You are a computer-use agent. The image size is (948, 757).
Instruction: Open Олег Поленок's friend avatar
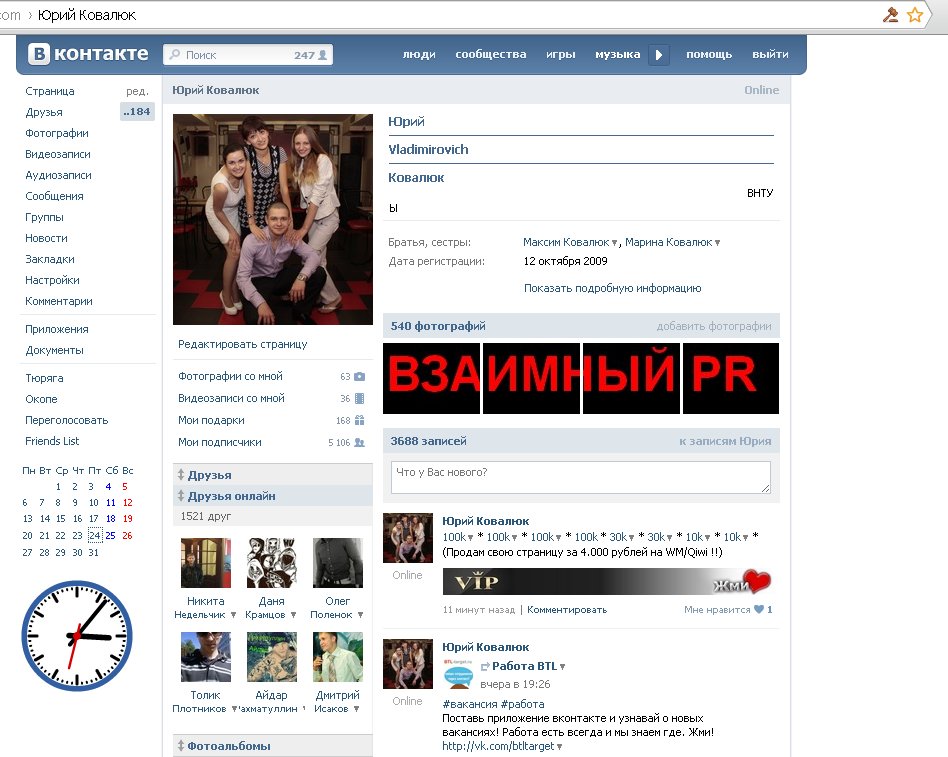(x=337, y=563)
